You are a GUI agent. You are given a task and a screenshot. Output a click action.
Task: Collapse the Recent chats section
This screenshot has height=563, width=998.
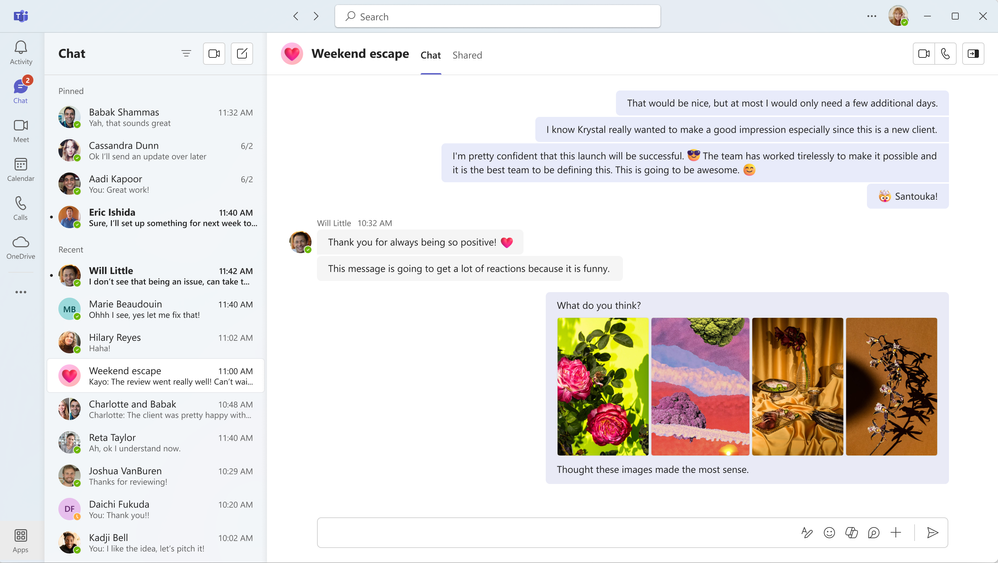(x=71, y=249)
